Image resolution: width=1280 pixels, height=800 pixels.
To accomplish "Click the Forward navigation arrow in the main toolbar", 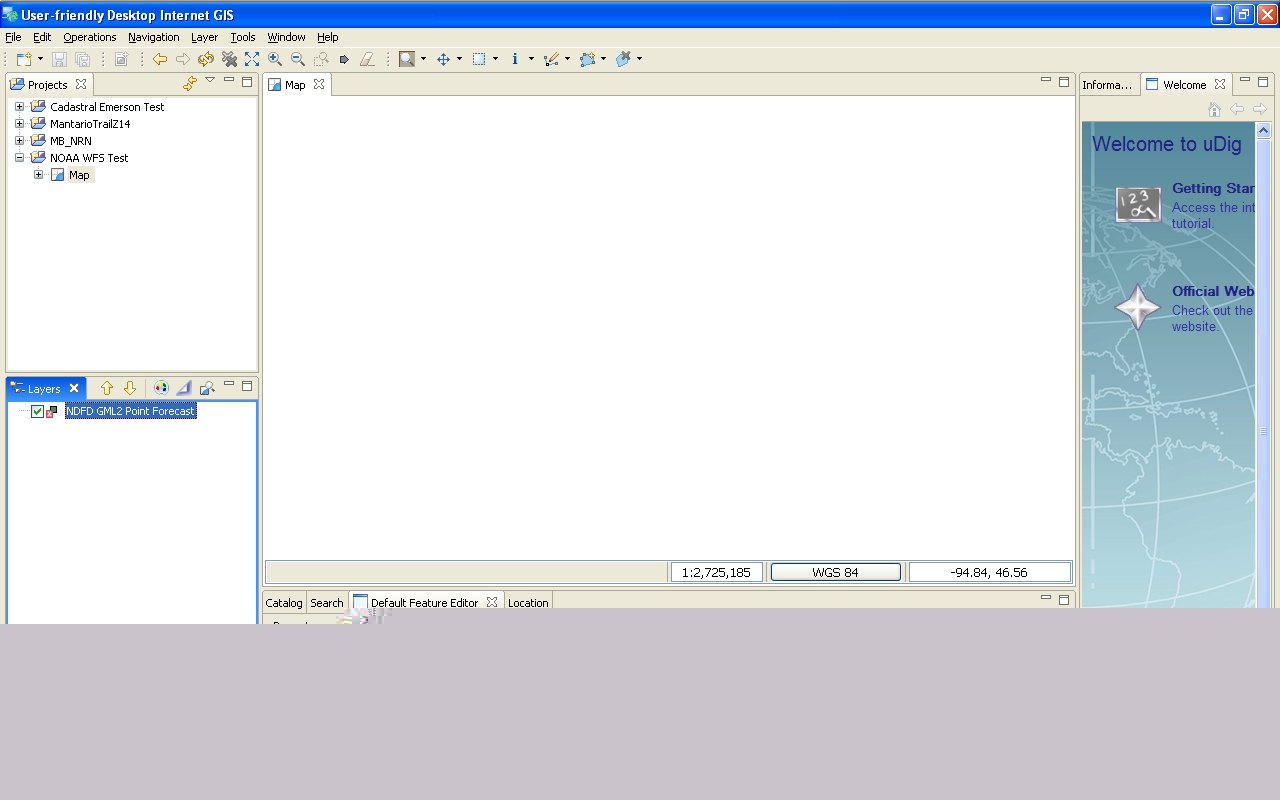I will [182, 59].
